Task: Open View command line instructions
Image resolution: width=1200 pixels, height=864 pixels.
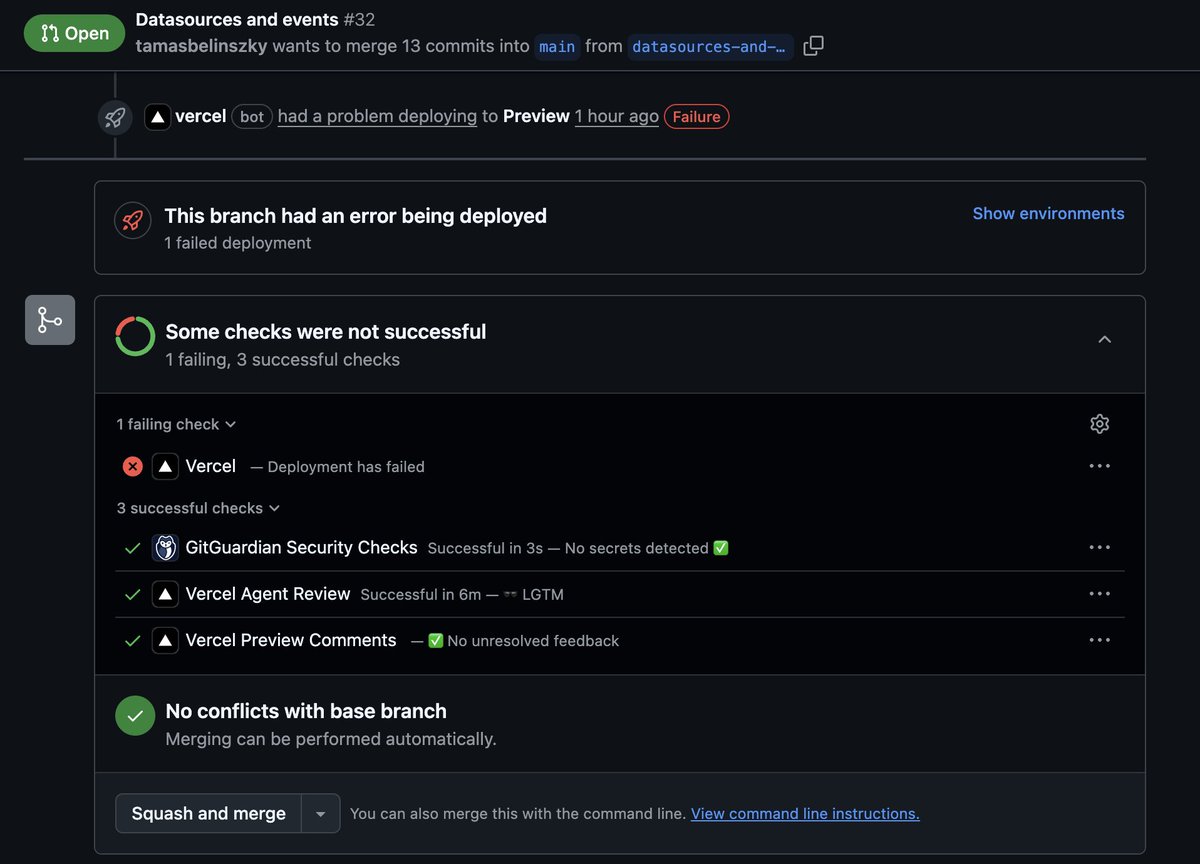Action: pyautogui.click(x=805, y=813)
